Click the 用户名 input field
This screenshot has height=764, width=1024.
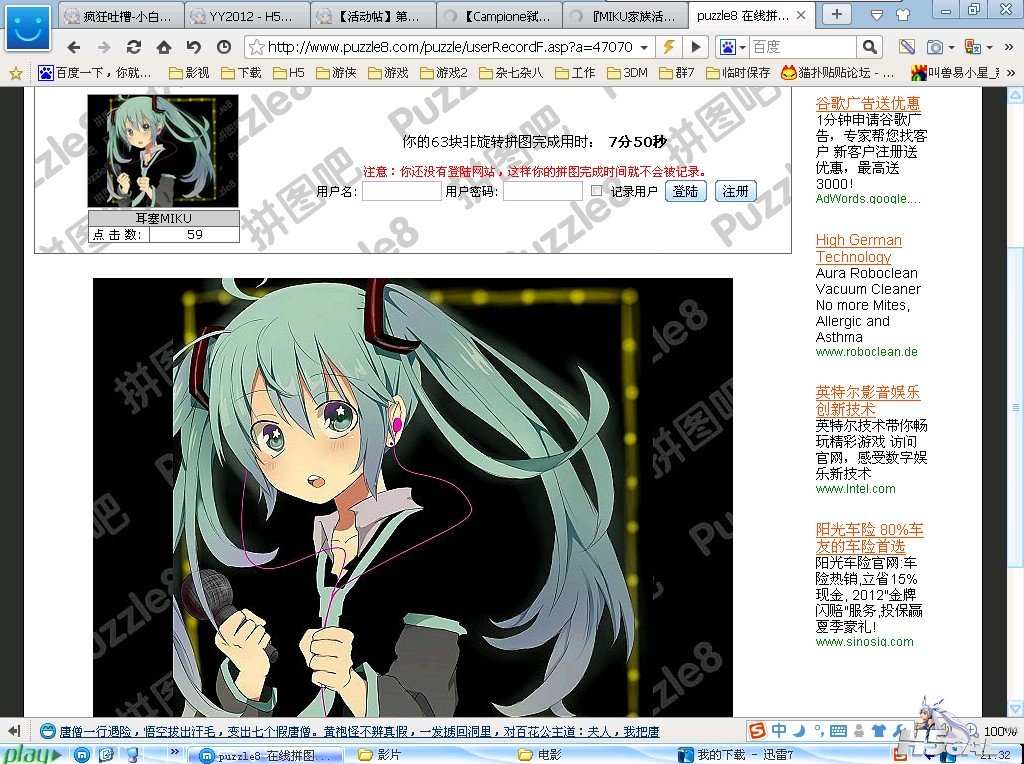click(x=402, y=191)
